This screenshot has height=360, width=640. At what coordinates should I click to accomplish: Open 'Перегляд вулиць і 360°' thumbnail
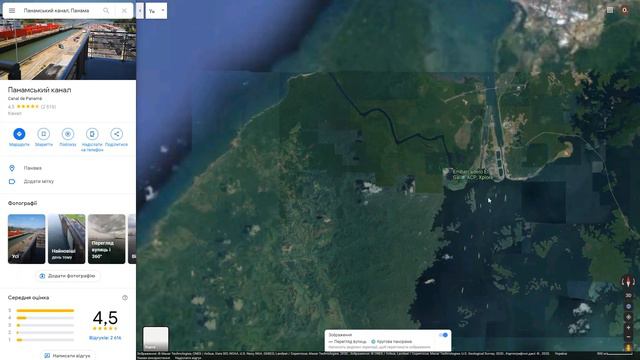107,239
